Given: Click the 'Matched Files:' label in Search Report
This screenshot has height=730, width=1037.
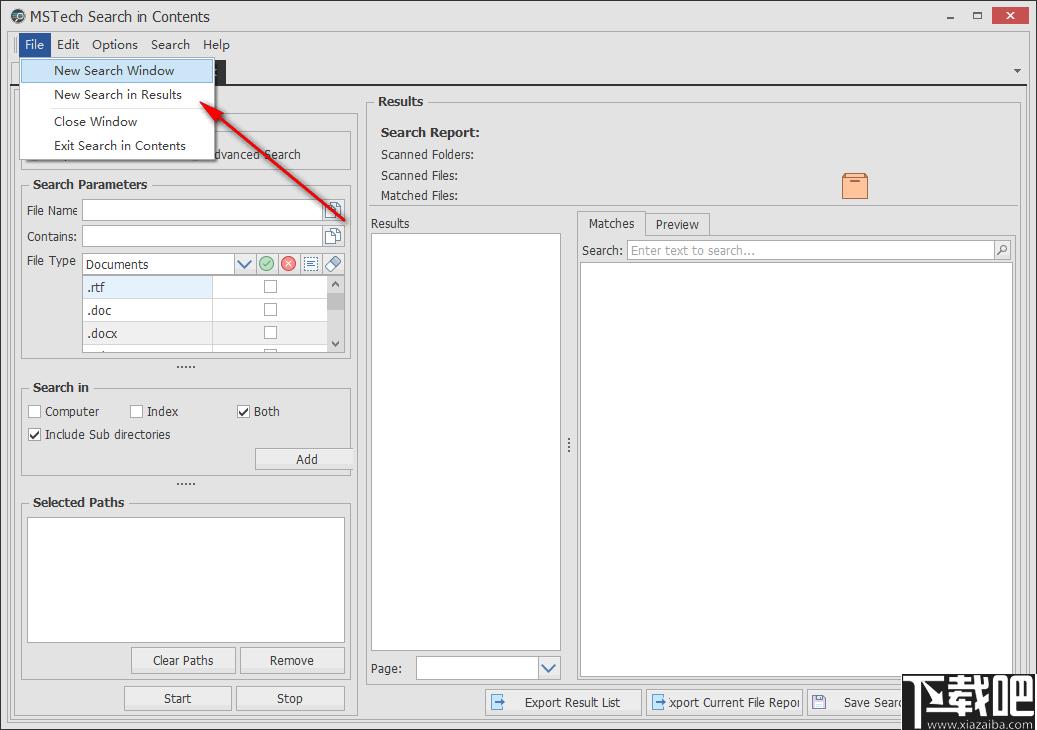Looking at the screenshot, I should coord(419,196).
